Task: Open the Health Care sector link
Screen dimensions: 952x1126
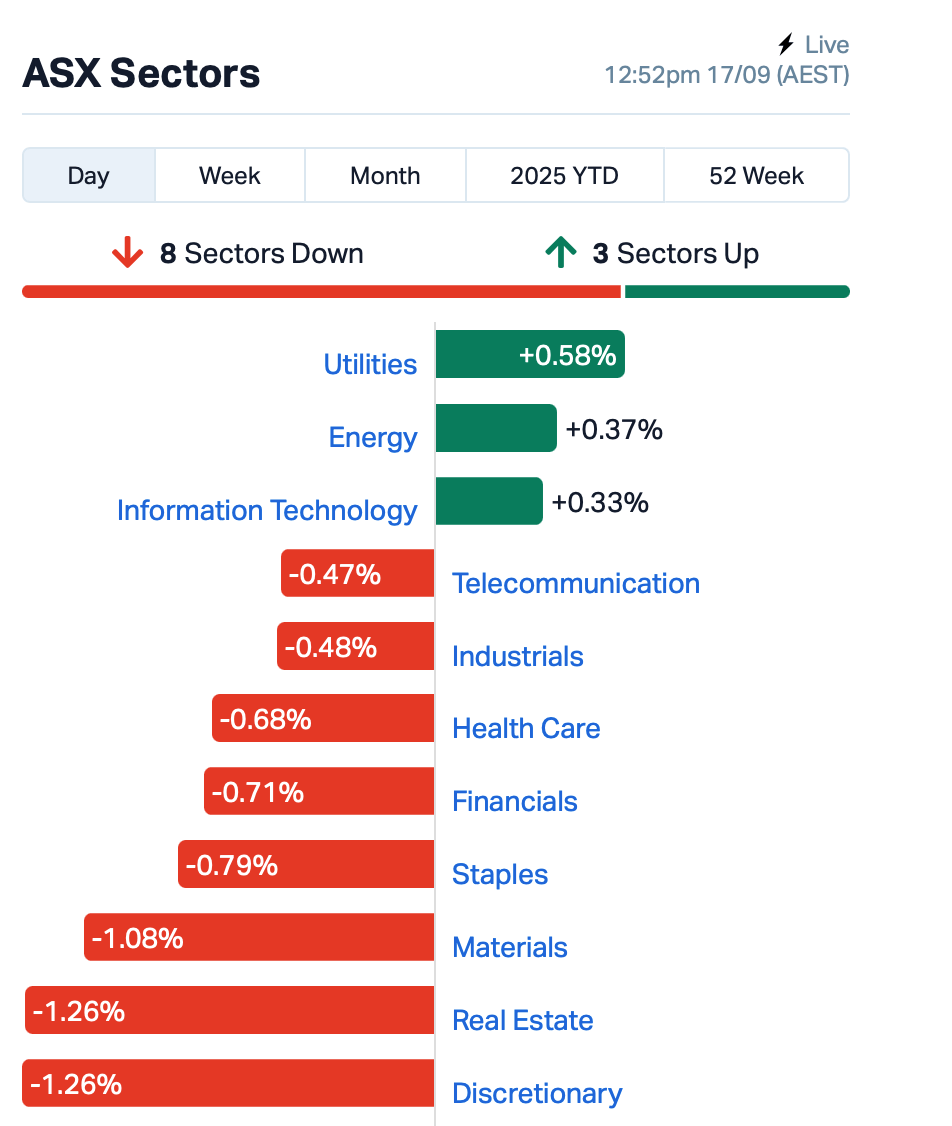Action: (x=526, y=728)
